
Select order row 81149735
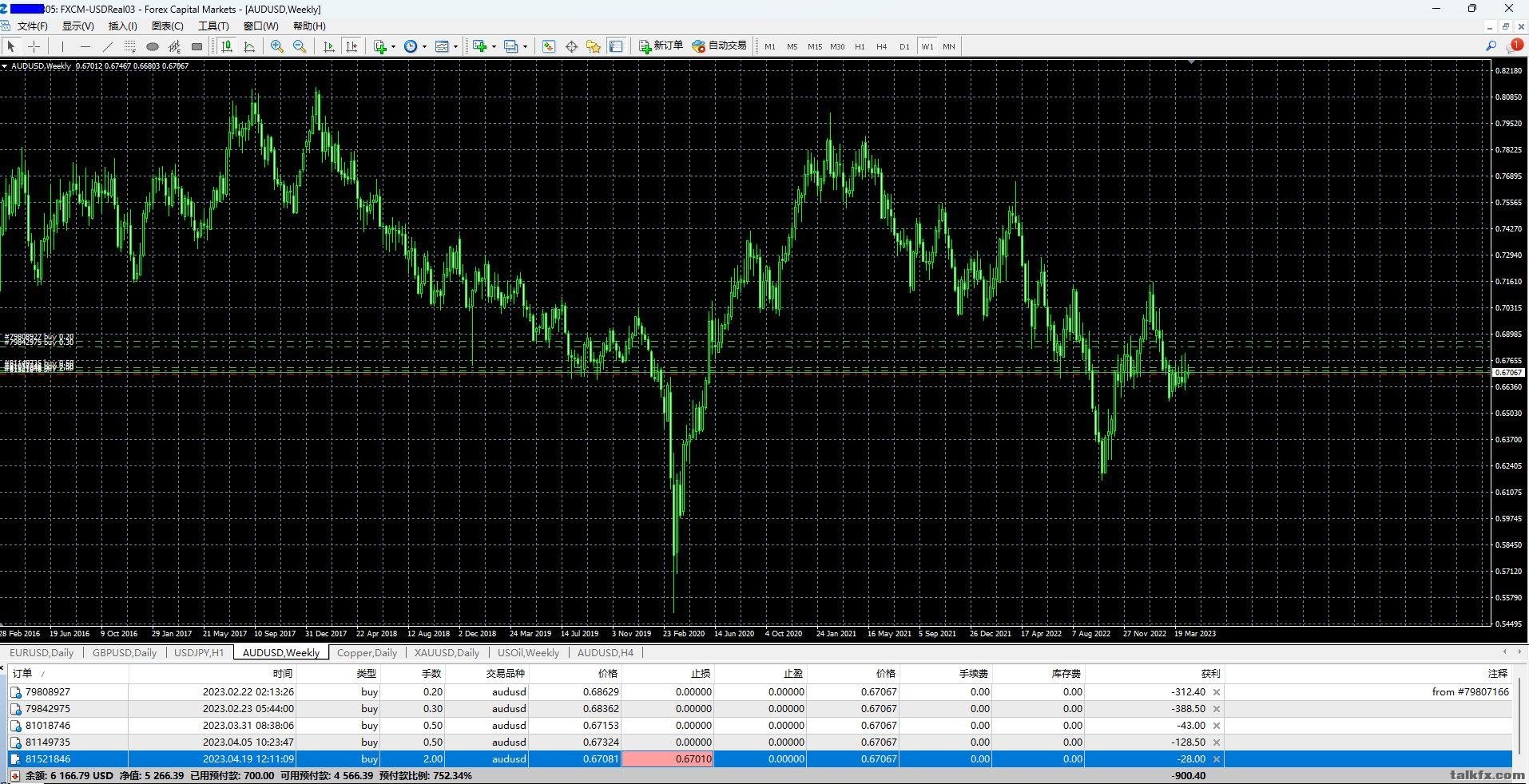pos(761,742)
